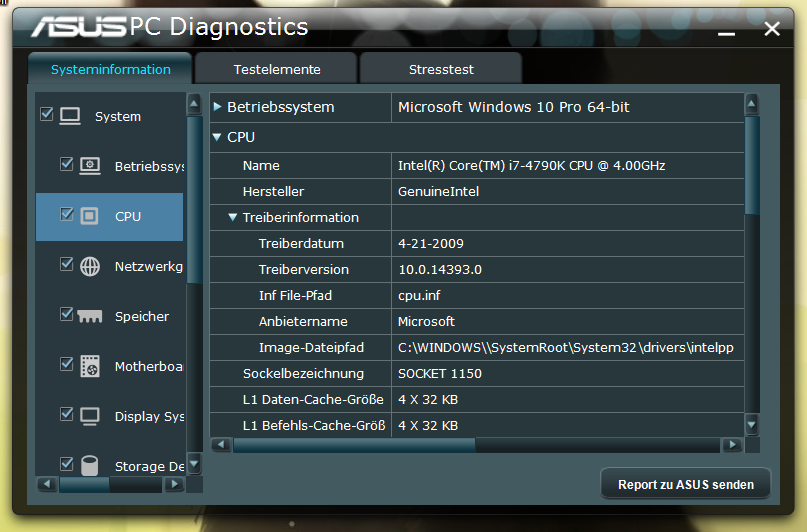Click the Storage Device cylinder icon

coord(90,466)
